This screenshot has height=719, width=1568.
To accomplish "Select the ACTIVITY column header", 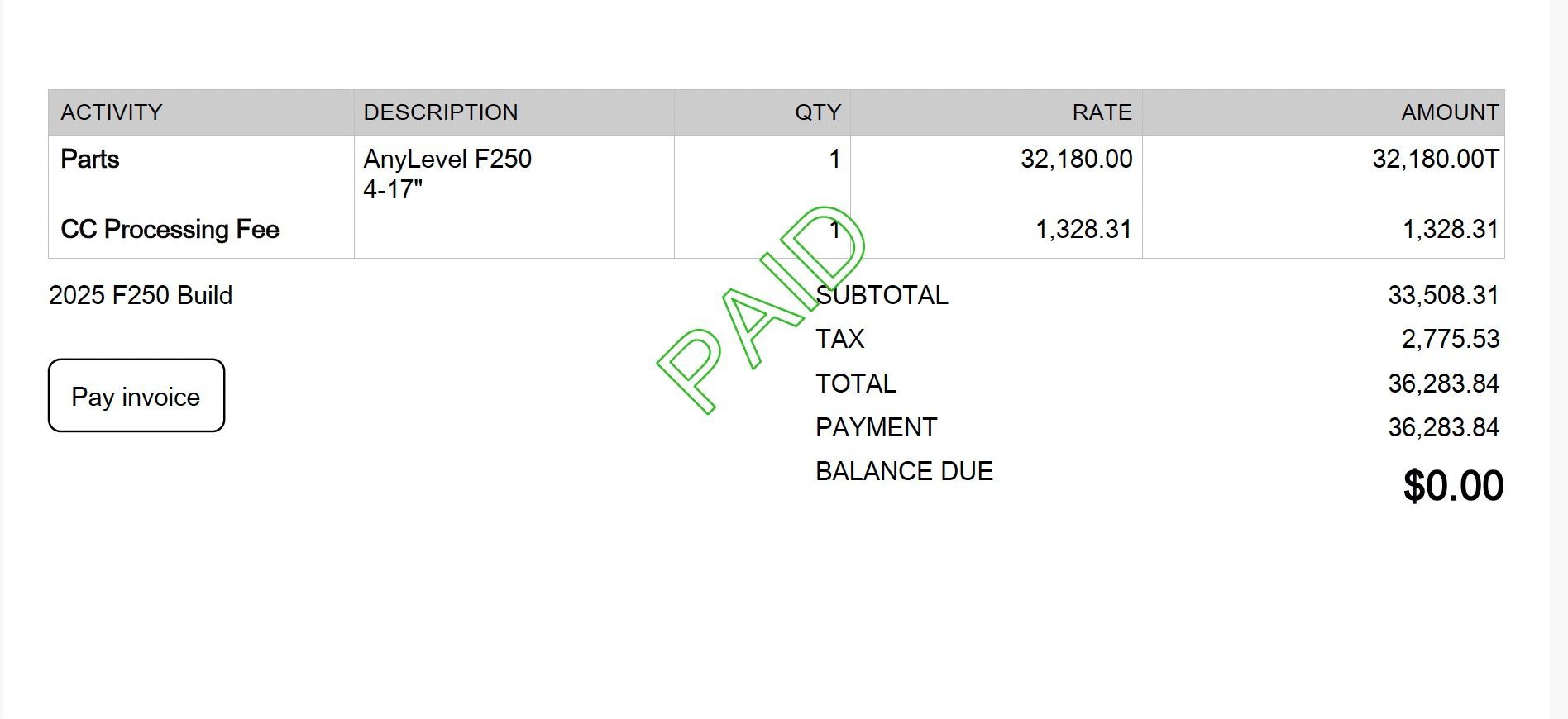I will [112, 112].
